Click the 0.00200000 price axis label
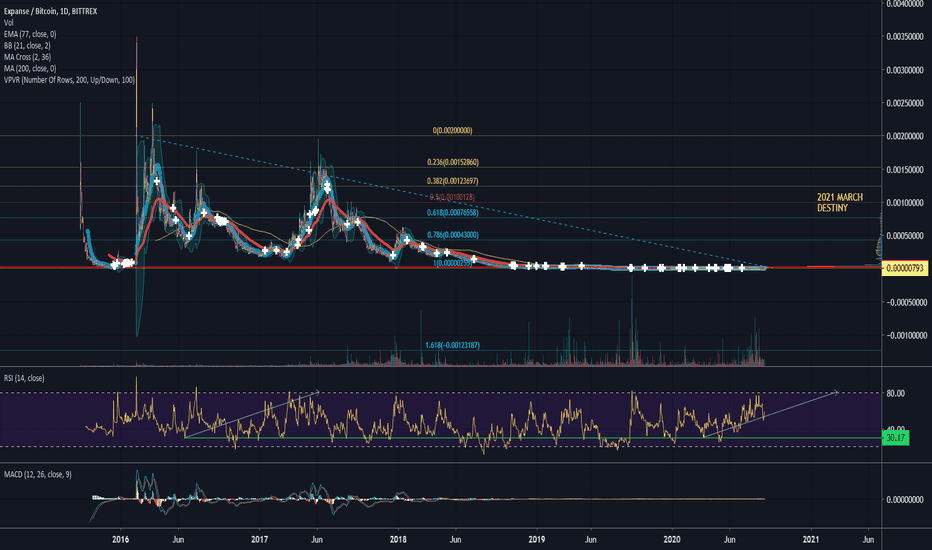 [x=905, y=136]
